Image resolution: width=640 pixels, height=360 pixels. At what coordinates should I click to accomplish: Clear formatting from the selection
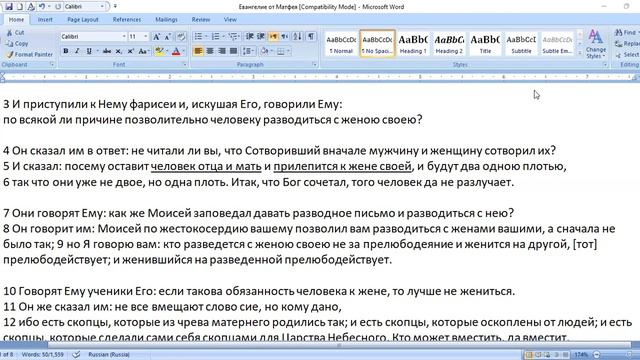(x=181, y=37)
